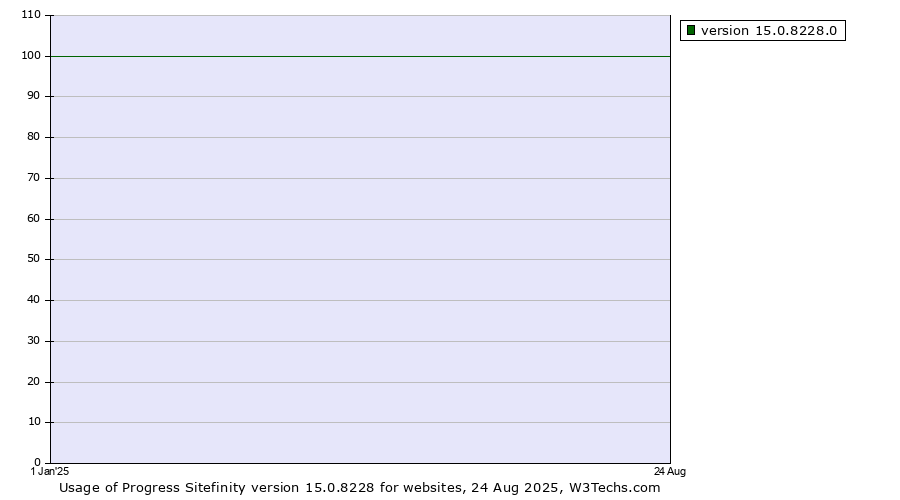Viewport: 900px width, 500px height.
Task: Click the y-axis label '70'
Action: [x=33, y=178]
